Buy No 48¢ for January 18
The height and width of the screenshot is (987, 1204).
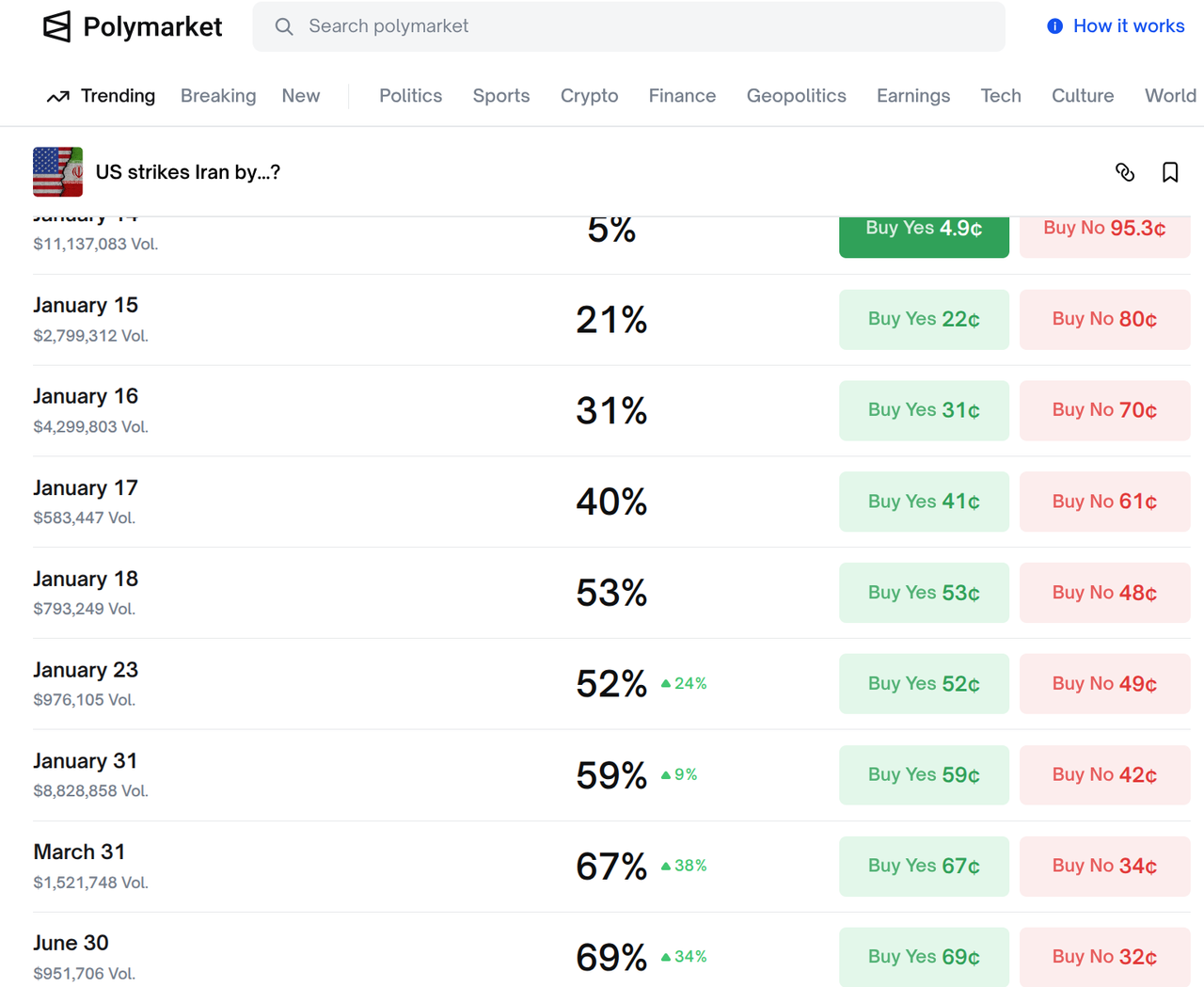1104,593
